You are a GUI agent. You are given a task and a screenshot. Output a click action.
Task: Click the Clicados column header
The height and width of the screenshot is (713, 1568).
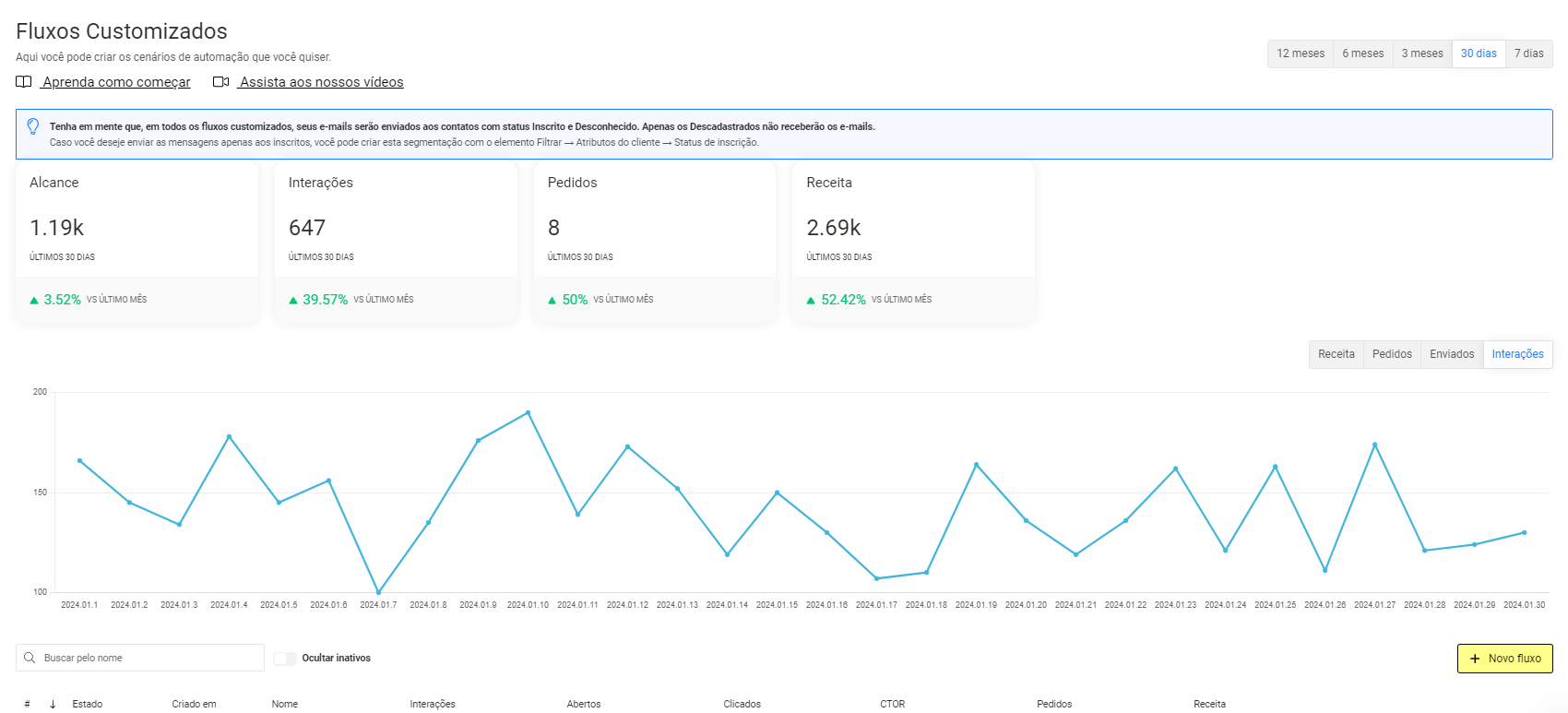point(742,704)
